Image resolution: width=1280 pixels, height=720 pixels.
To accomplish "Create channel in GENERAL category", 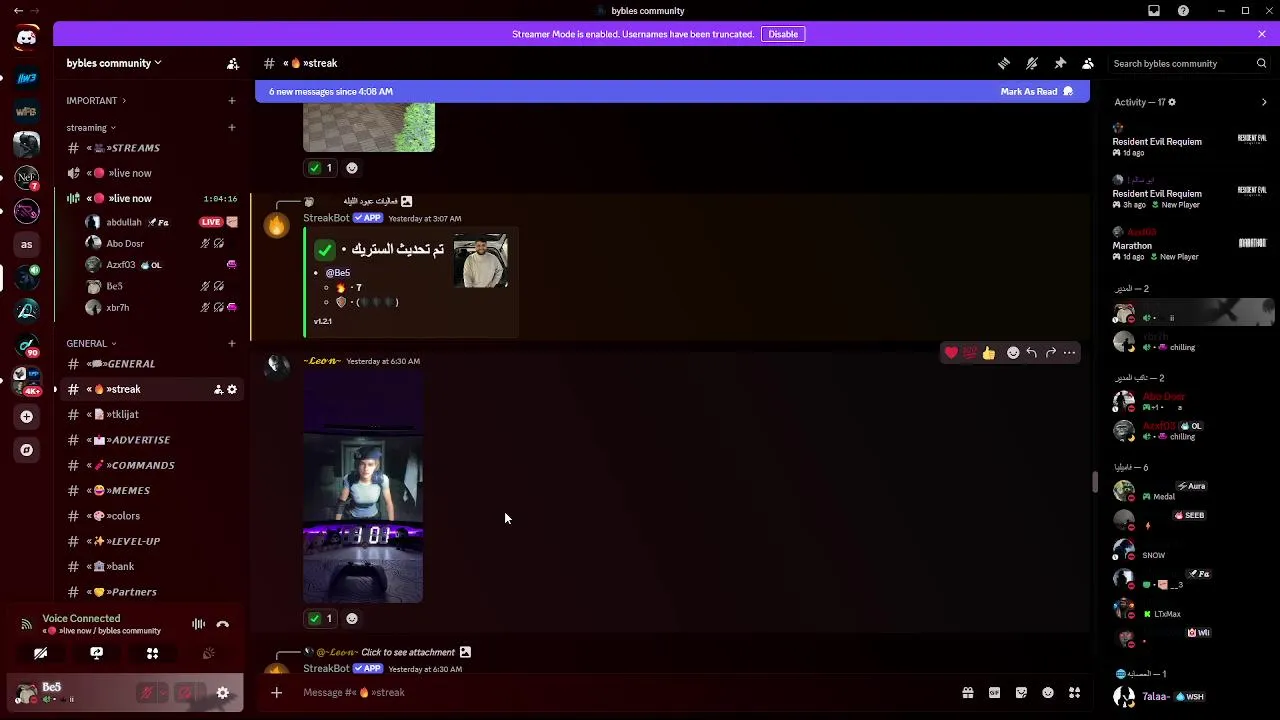I will coord(232,343).
